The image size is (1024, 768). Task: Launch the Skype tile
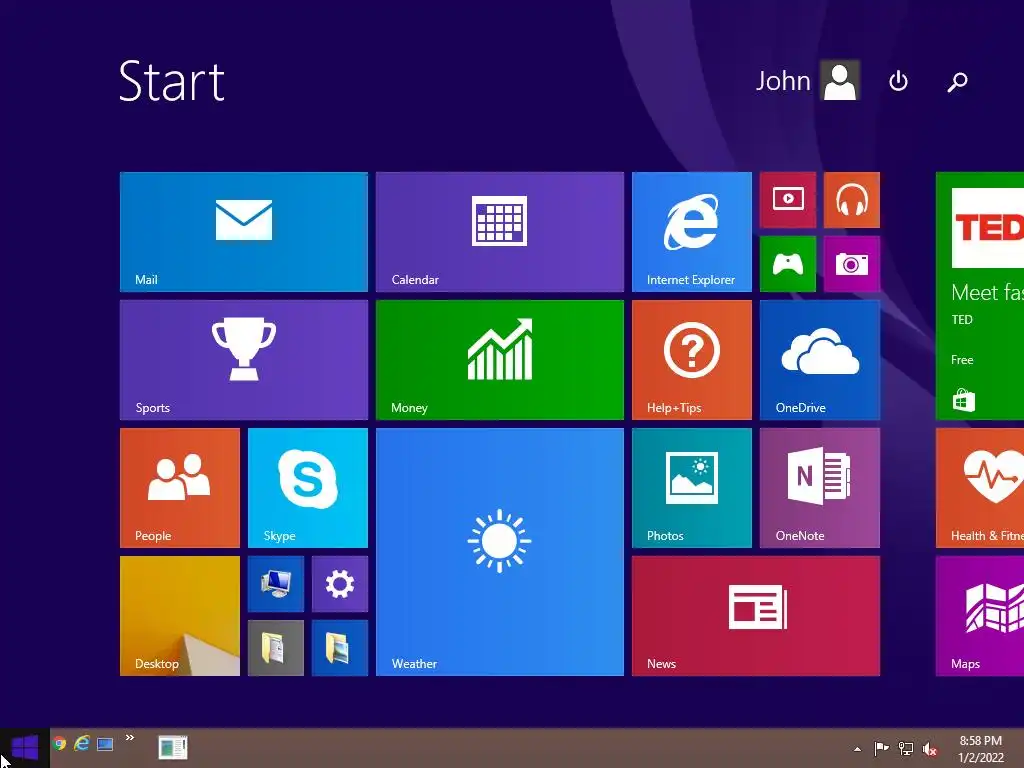(x=308, y=488)
